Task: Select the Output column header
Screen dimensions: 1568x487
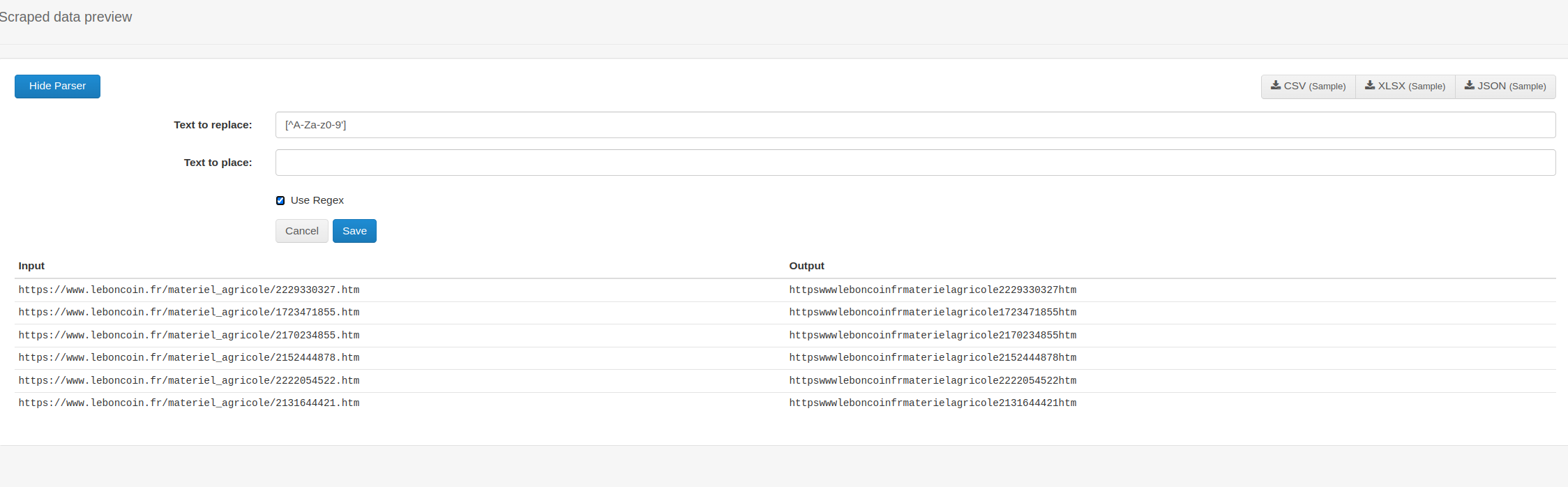Action: pos(806,266)
